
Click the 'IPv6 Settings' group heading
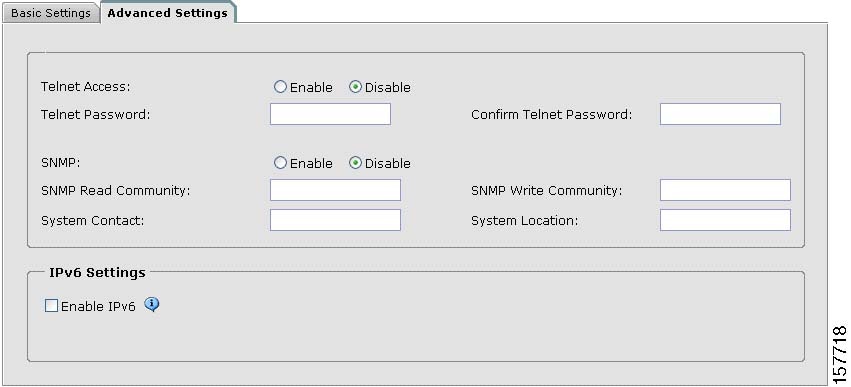coord(97,272)
